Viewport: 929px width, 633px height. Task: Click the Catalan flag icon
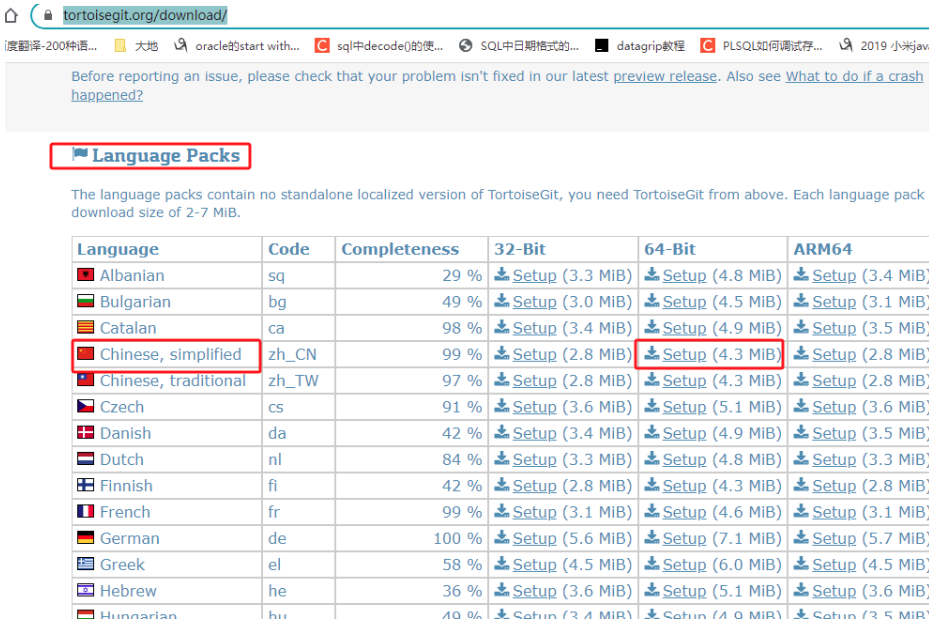tap(86, 327)
